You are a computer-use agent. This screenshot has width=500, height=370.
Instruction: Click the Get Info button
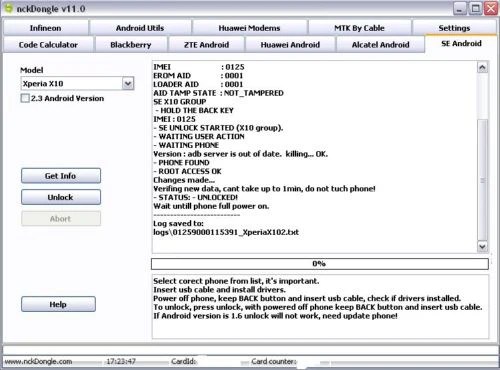coord(61,176)
